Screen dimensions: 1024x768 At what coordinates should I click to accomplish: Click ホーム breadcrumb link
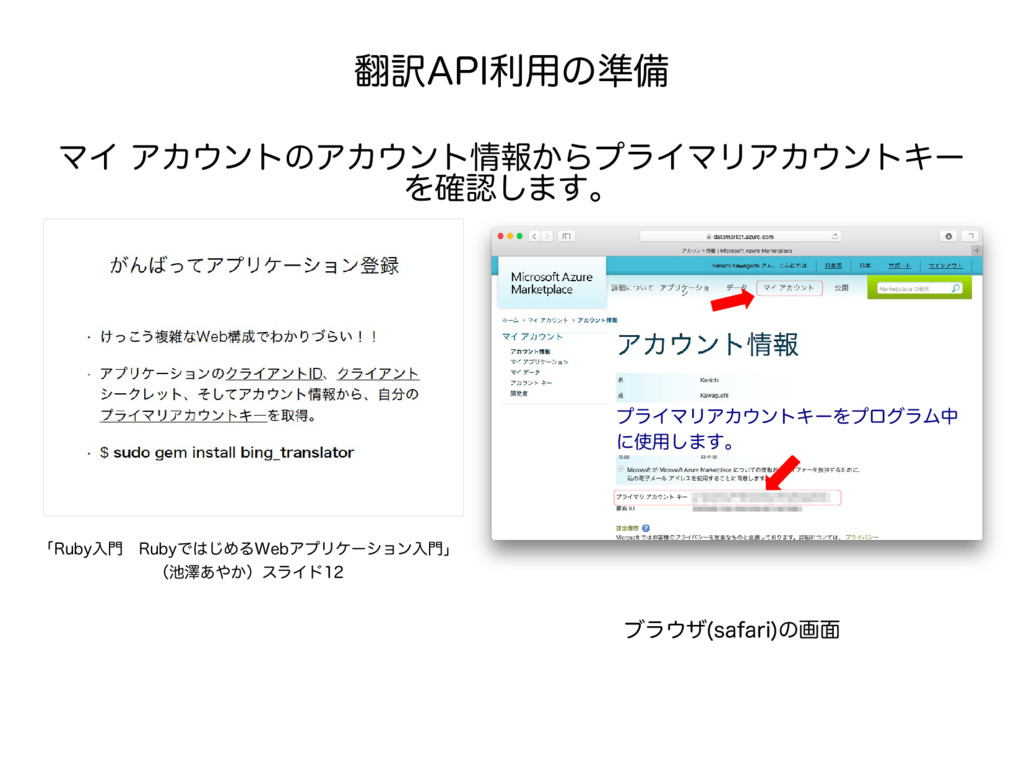coord(510,320)
